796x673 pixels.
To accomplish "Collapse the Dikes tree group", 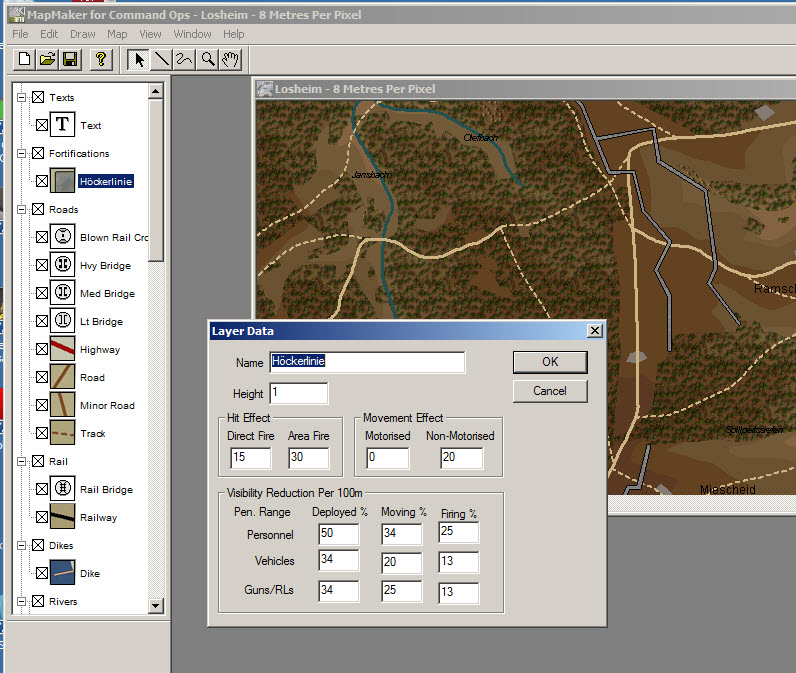I will (x=21, y=546).
